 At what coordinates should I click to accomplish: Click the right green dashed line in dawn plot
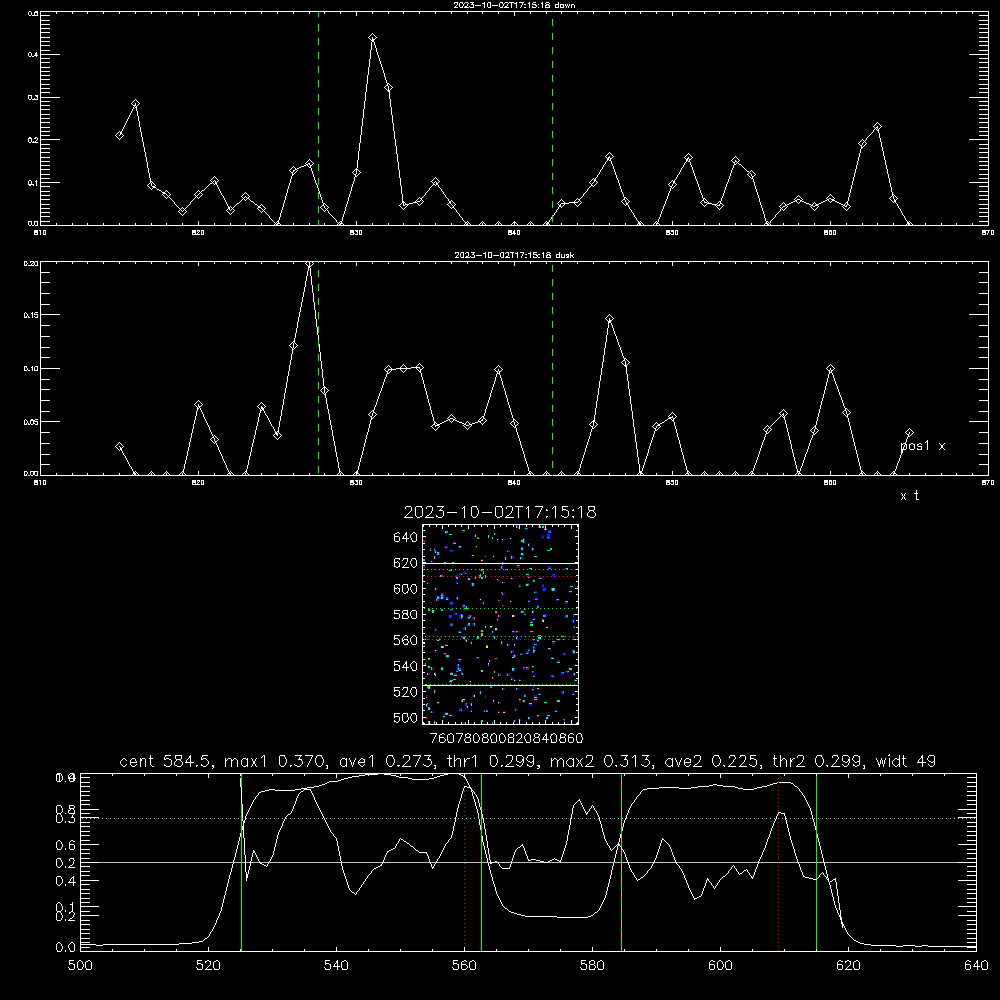[x=552, y=121]
